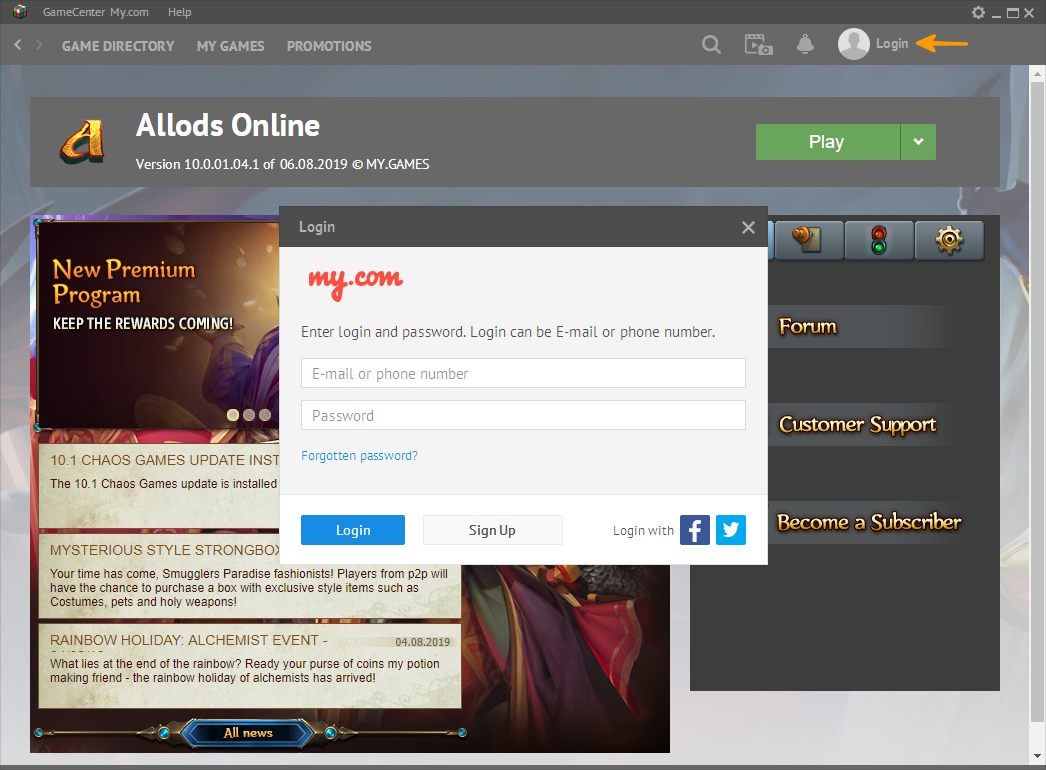Click the Allods Online game logo
1046x770 pixels.
(x=82, y=141)
